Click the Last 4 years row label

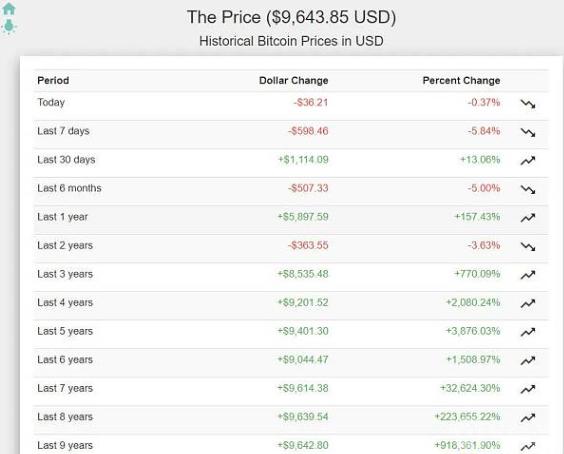coord(65,303)
